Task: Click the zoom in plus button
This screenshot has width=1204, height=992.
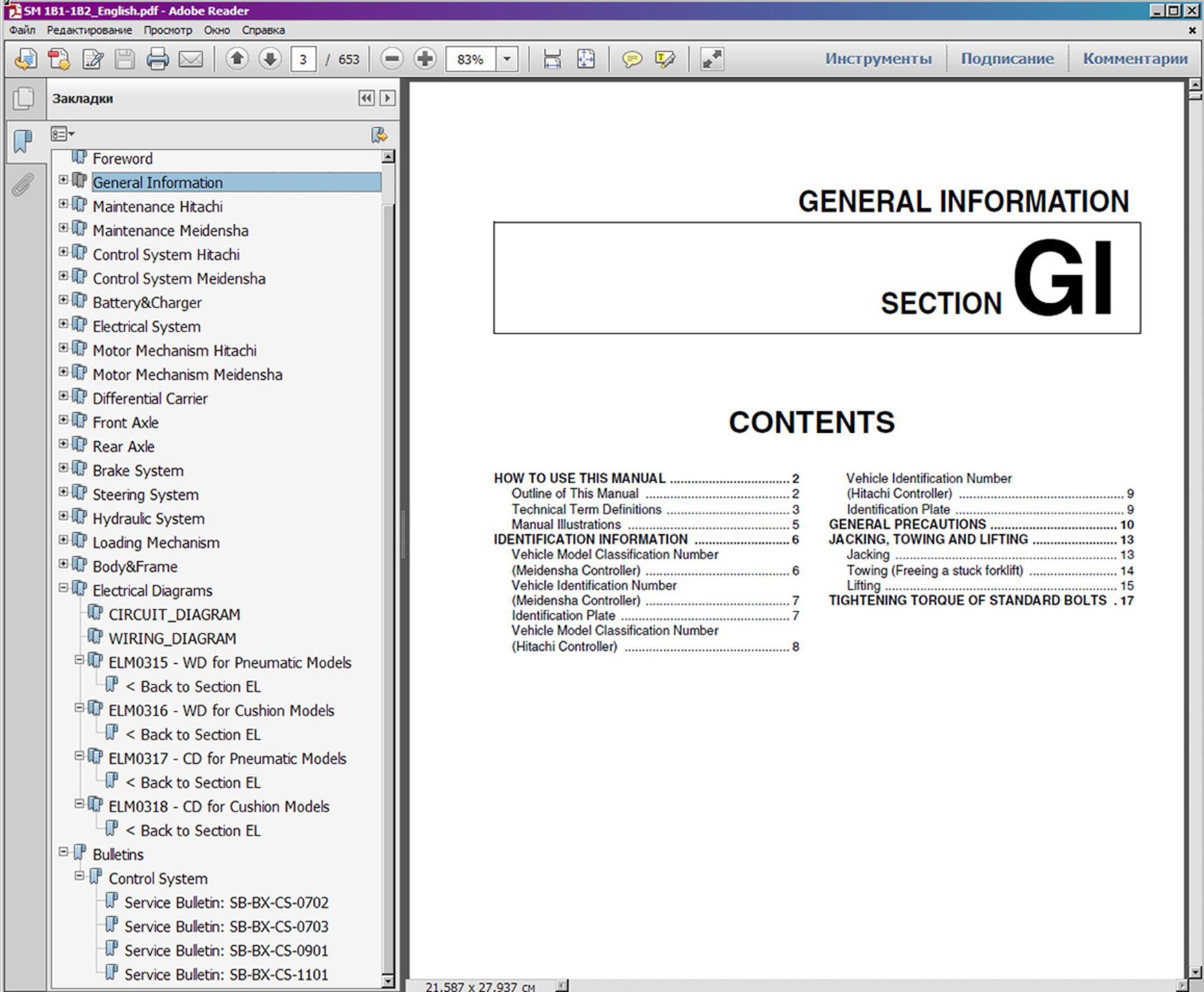Action: pyautogui.click(x=425, y=59)
